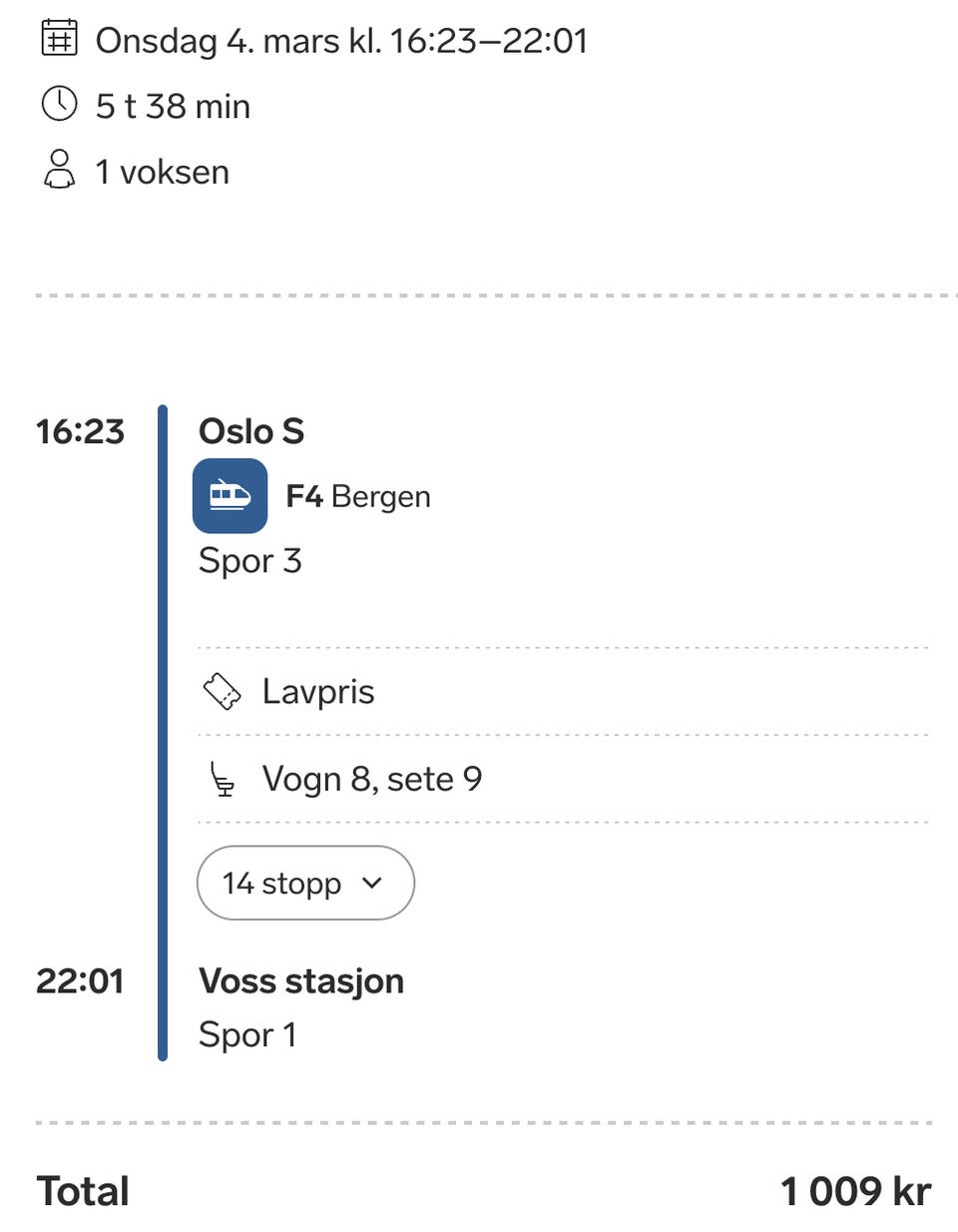Click the 1 voksen passenger text
958x1232 pixels.
tap(162, 172)
